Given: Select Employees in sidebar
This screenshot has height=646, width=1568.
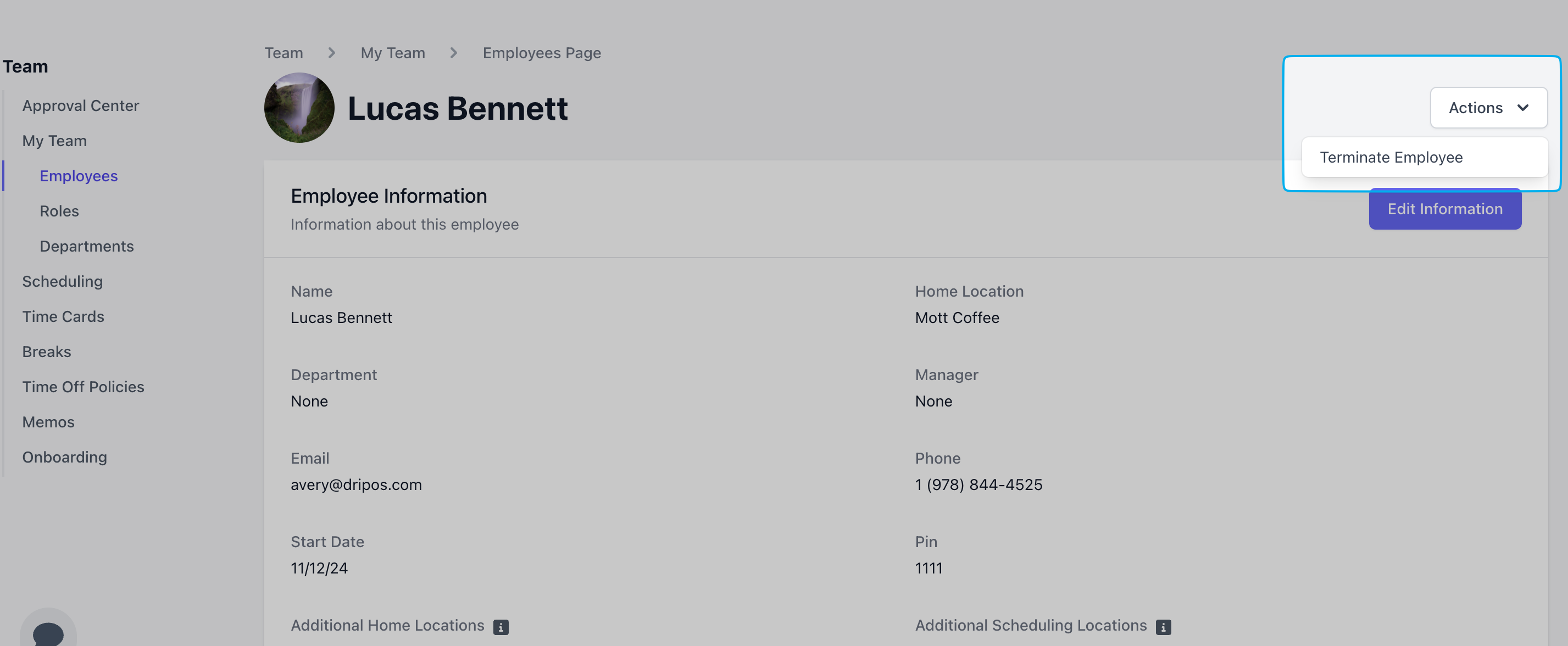Looking at the screenshot, I should (x=79, y=176).
